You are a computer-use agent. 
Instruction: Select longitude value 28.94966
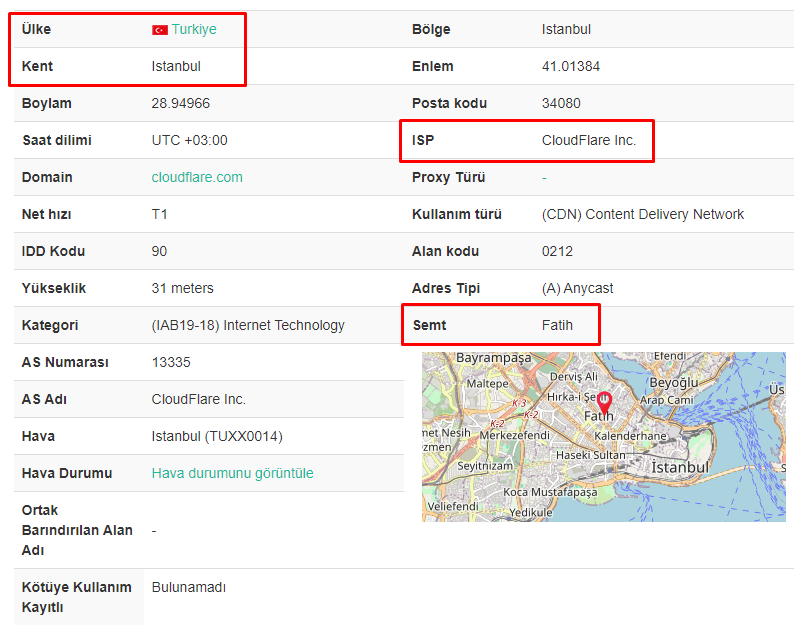pyautogui.click(x=180, y=103)
